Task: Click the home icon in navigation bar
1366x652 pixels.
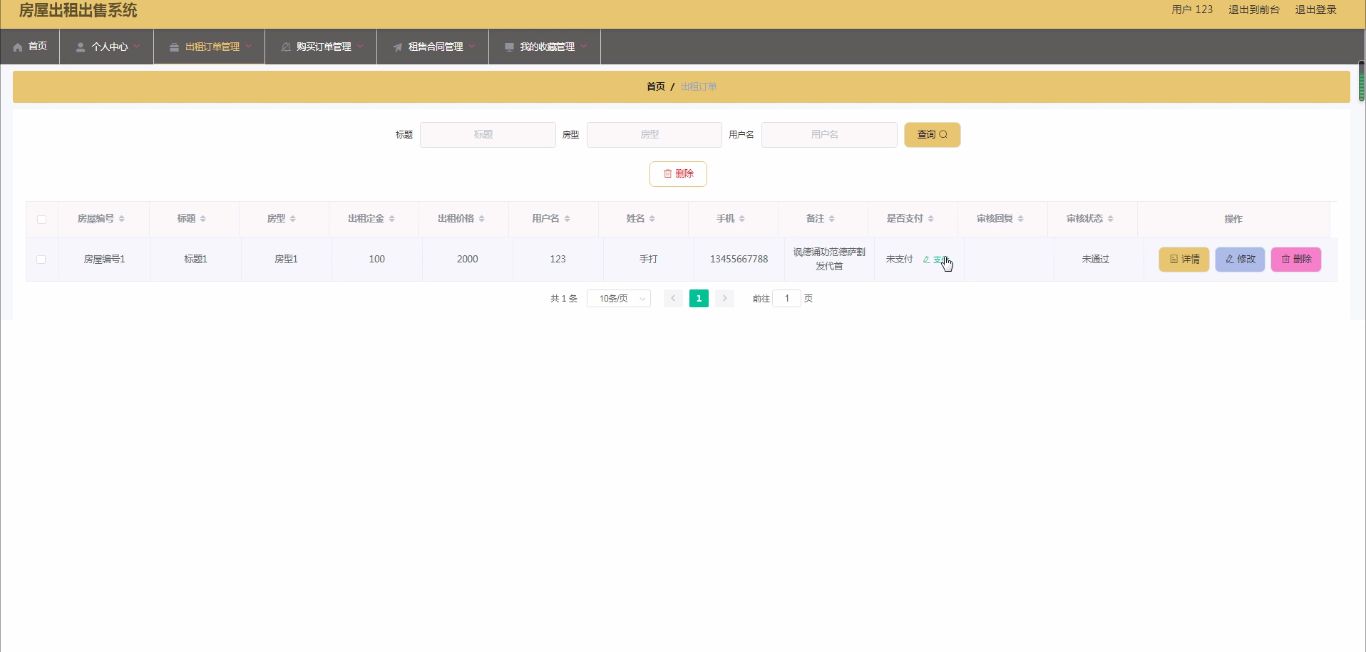Action: coord(18,47)
